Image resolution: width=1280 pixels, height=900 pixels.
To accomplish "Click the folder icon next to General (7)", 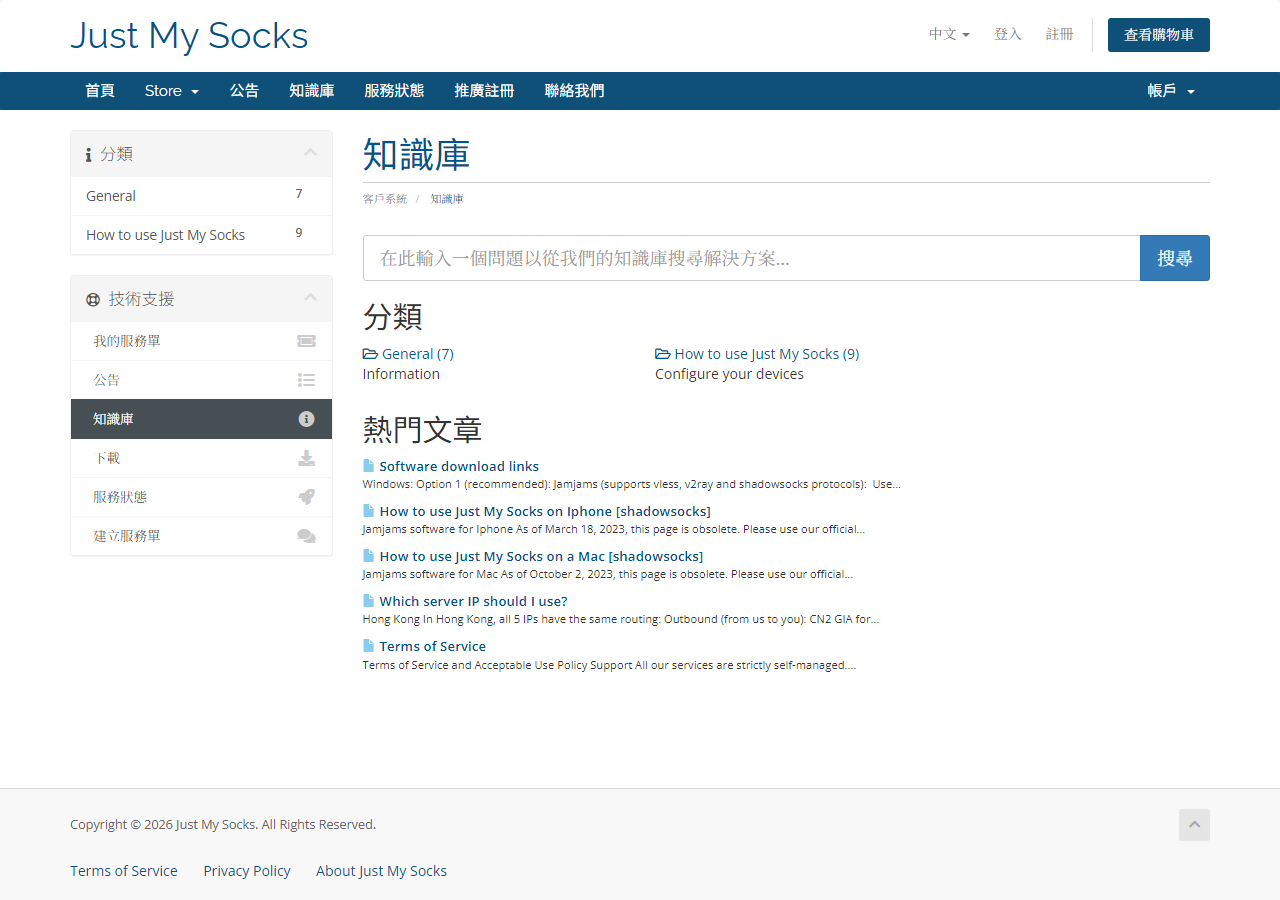I will pos(370,354).
